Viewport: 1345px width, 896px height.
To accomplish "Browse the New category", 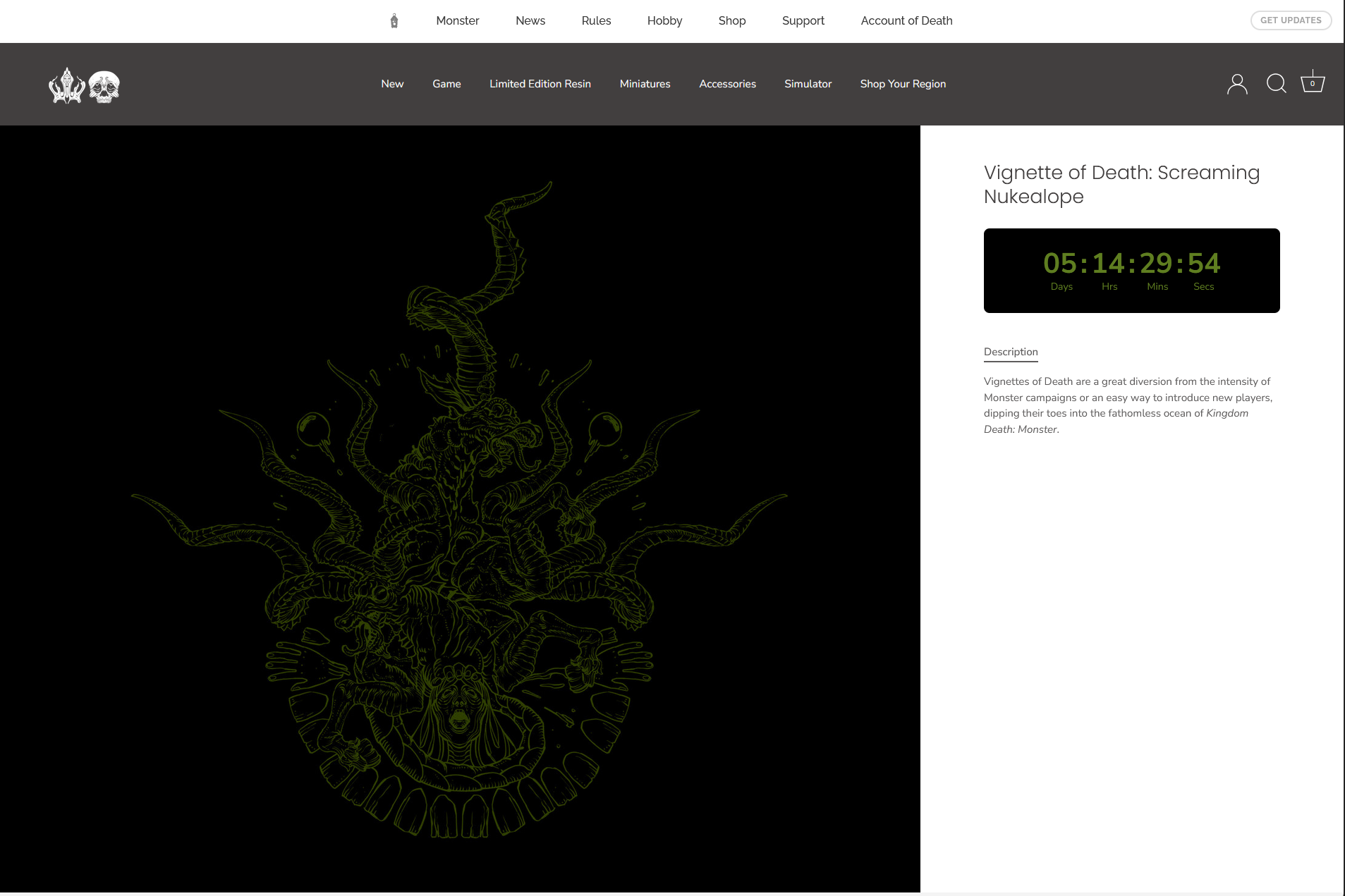I will (392, 84).
